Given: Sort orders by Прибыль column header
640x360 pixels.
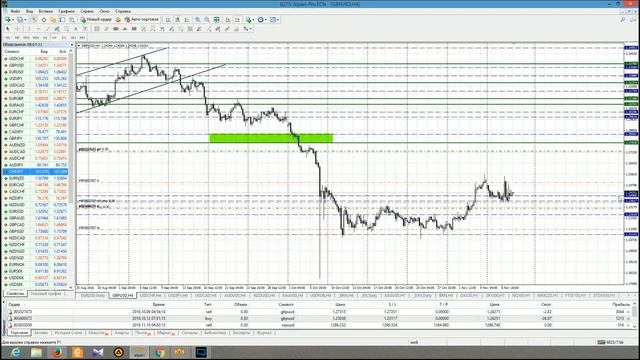Looking at the screenshot, I should pos(621,304).
